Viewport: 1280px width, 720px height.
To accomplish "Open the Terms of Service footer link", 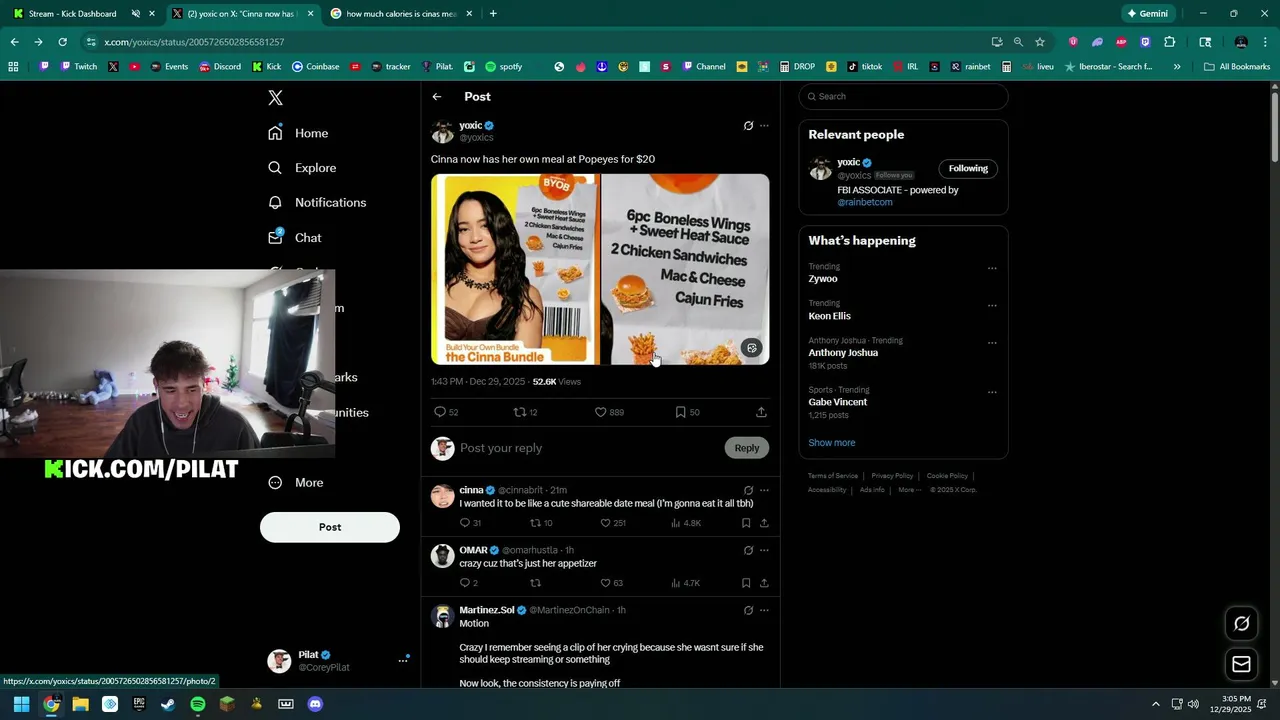I will tap(833, 476).
